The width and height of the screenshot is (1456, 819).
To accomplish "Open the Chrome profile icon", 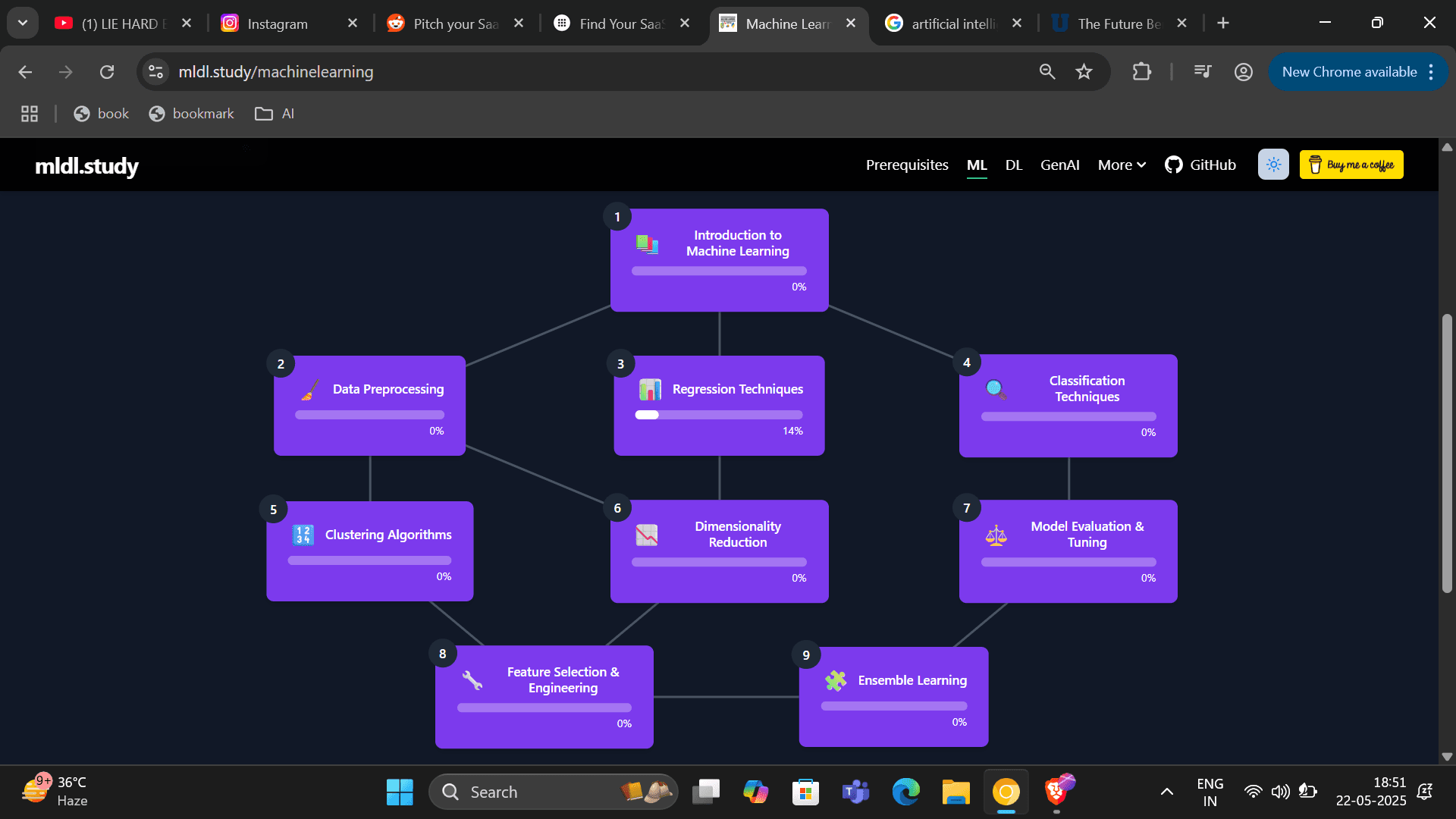I will click(1243, 72).
